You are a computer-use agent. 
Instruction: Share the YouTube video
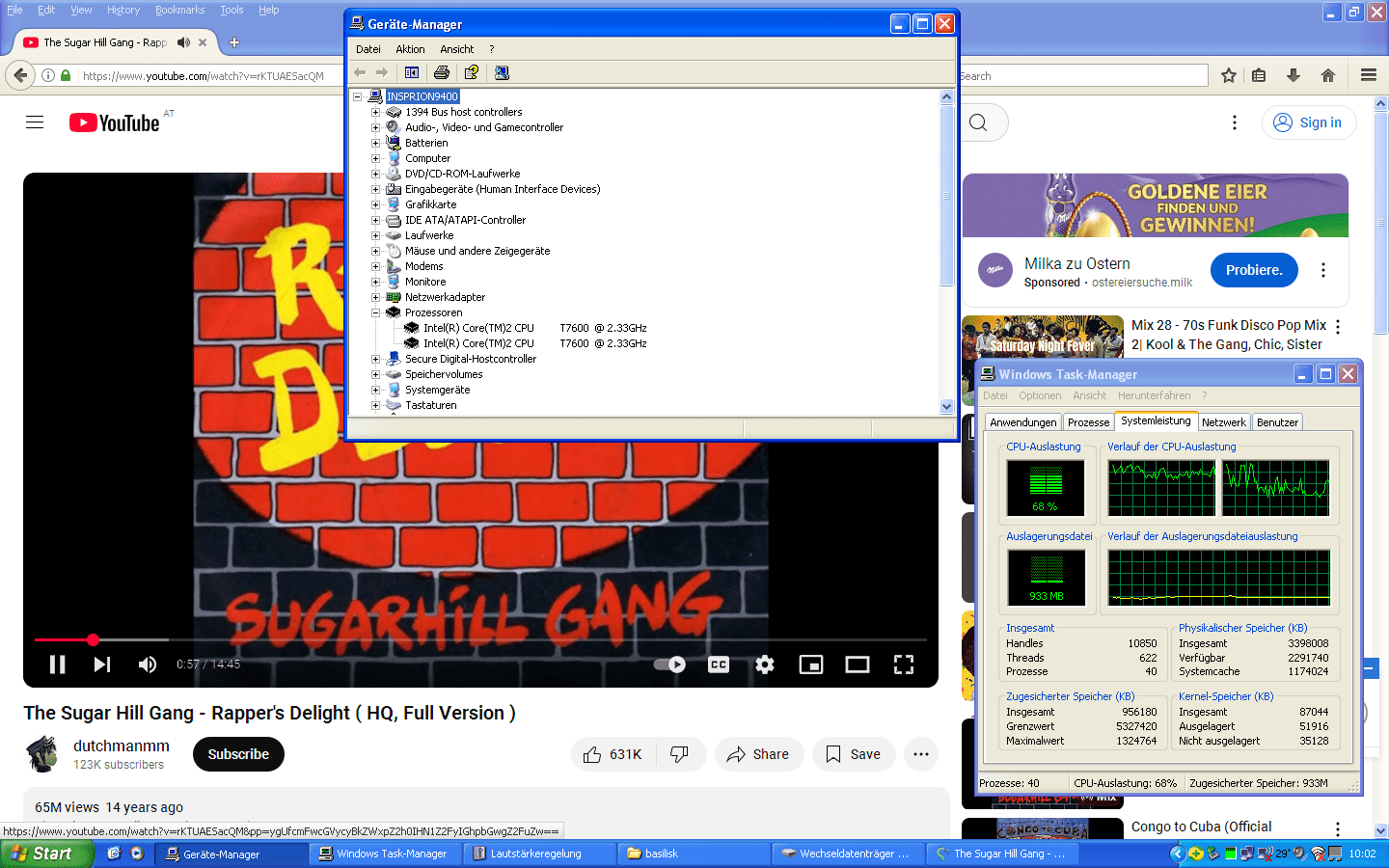[x=758, y=754]
